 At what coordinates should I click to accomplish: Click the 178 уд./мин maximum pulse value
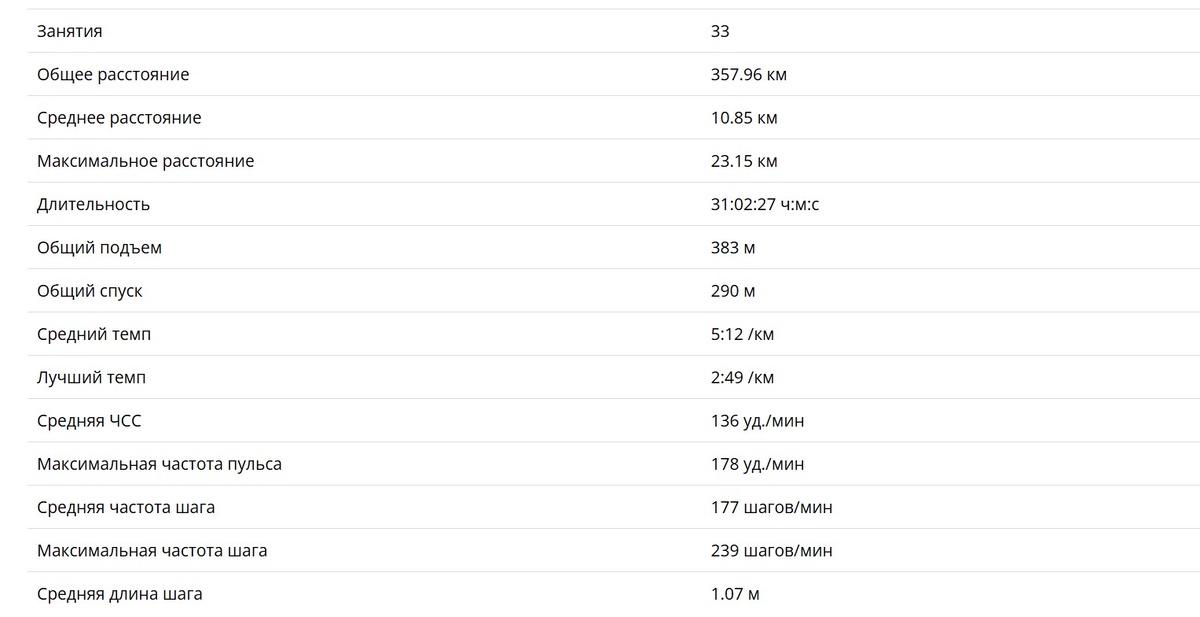click(757, 464)
